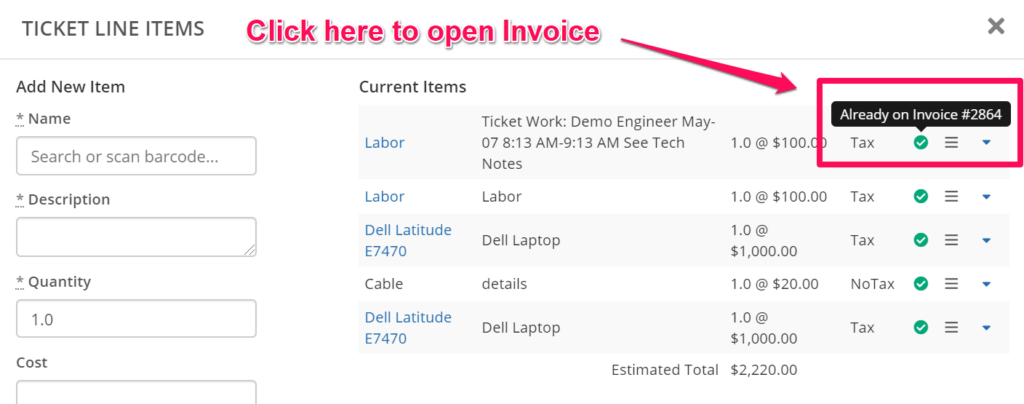Open hamburger menu on Ticket Work row

(952, 143)
